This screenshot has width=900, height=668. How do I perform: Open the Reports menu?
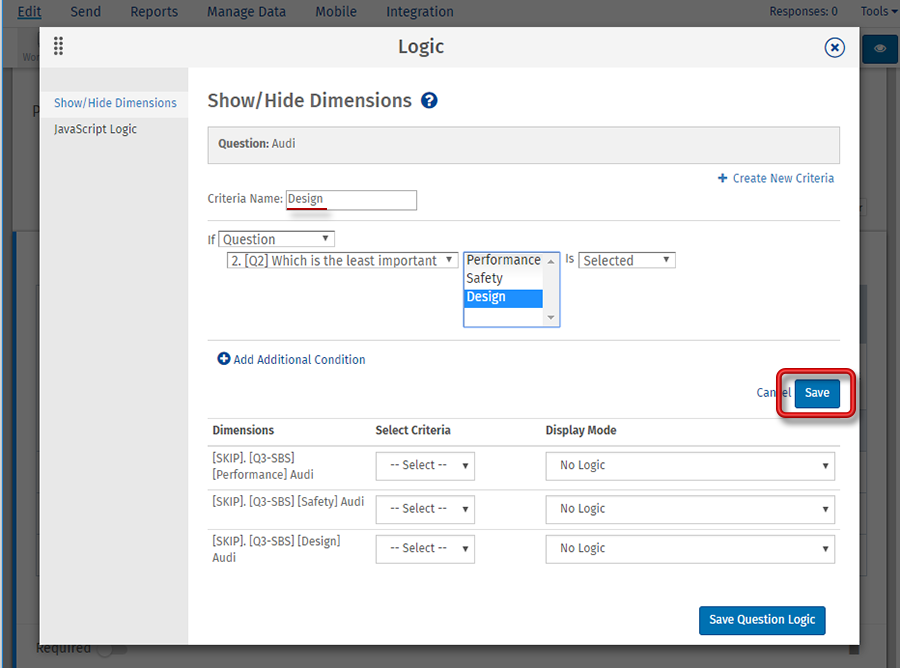[154, 12]
